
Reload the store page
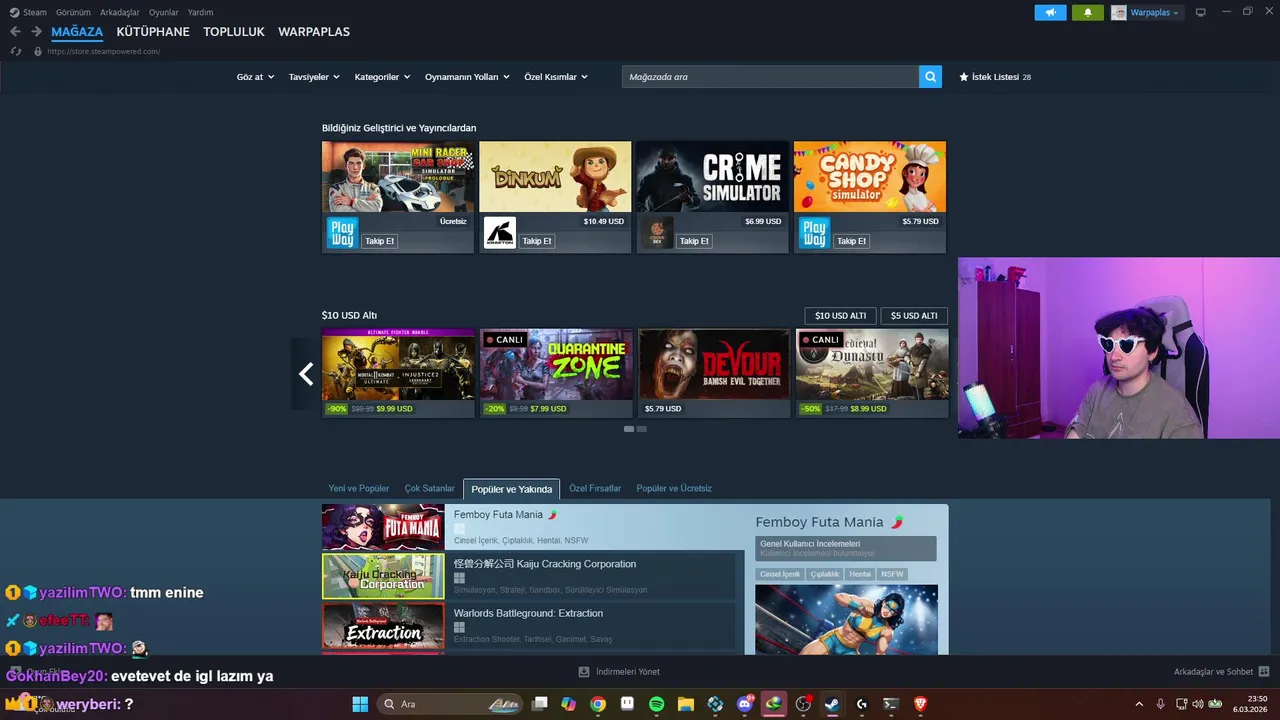16,51
